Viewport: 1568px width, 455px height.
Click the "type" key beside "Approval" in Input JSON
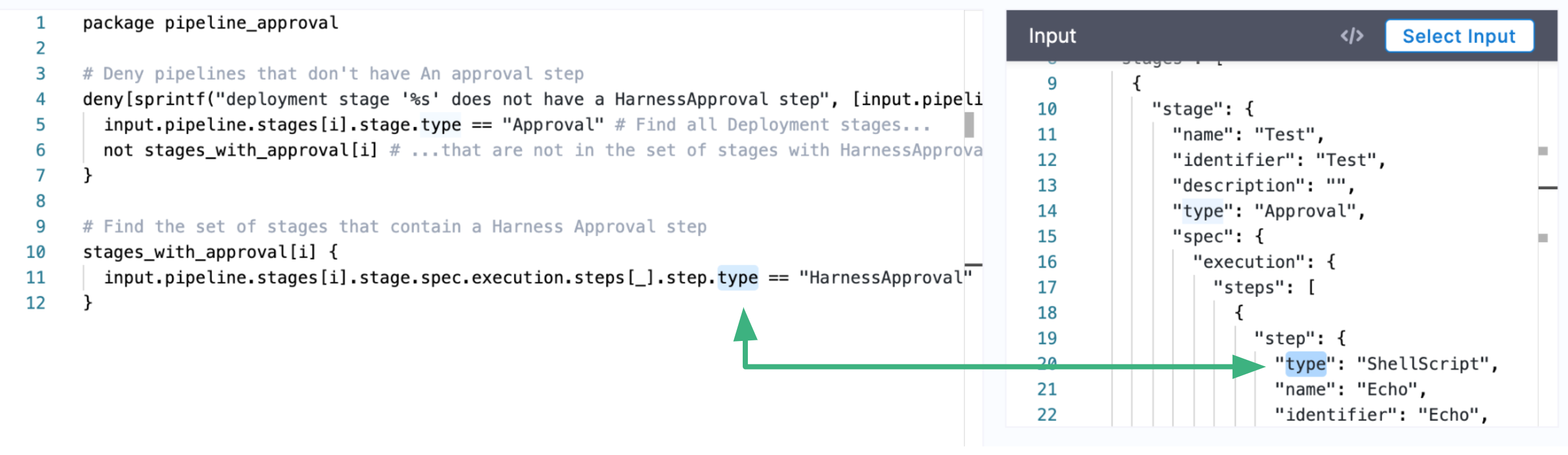(x=1203, y=211)
